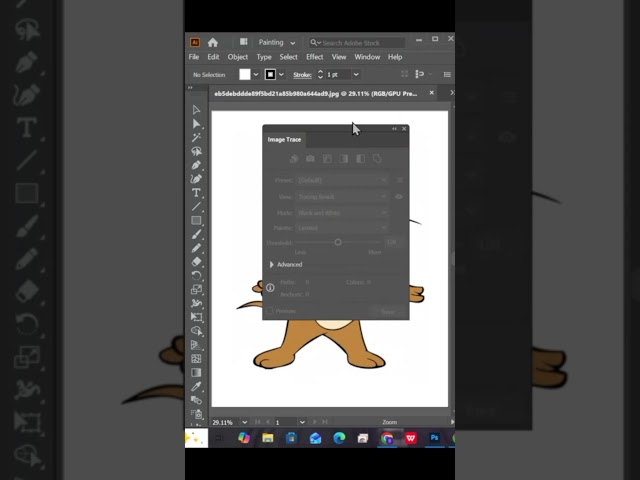
Task: Click the Threshold slider handle
Action: tap(338, 242)
